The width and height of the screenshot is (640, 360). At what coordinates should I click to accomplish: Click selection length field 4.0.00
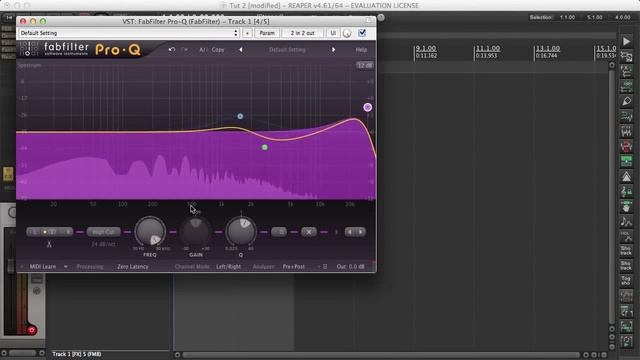click(622, 17)
